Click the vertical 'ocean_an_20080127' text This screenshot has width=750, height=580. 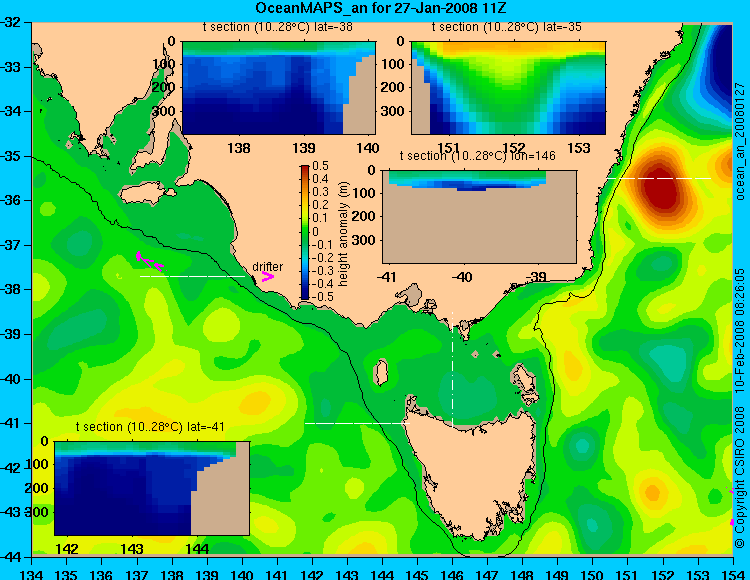(x=740, y=142)
